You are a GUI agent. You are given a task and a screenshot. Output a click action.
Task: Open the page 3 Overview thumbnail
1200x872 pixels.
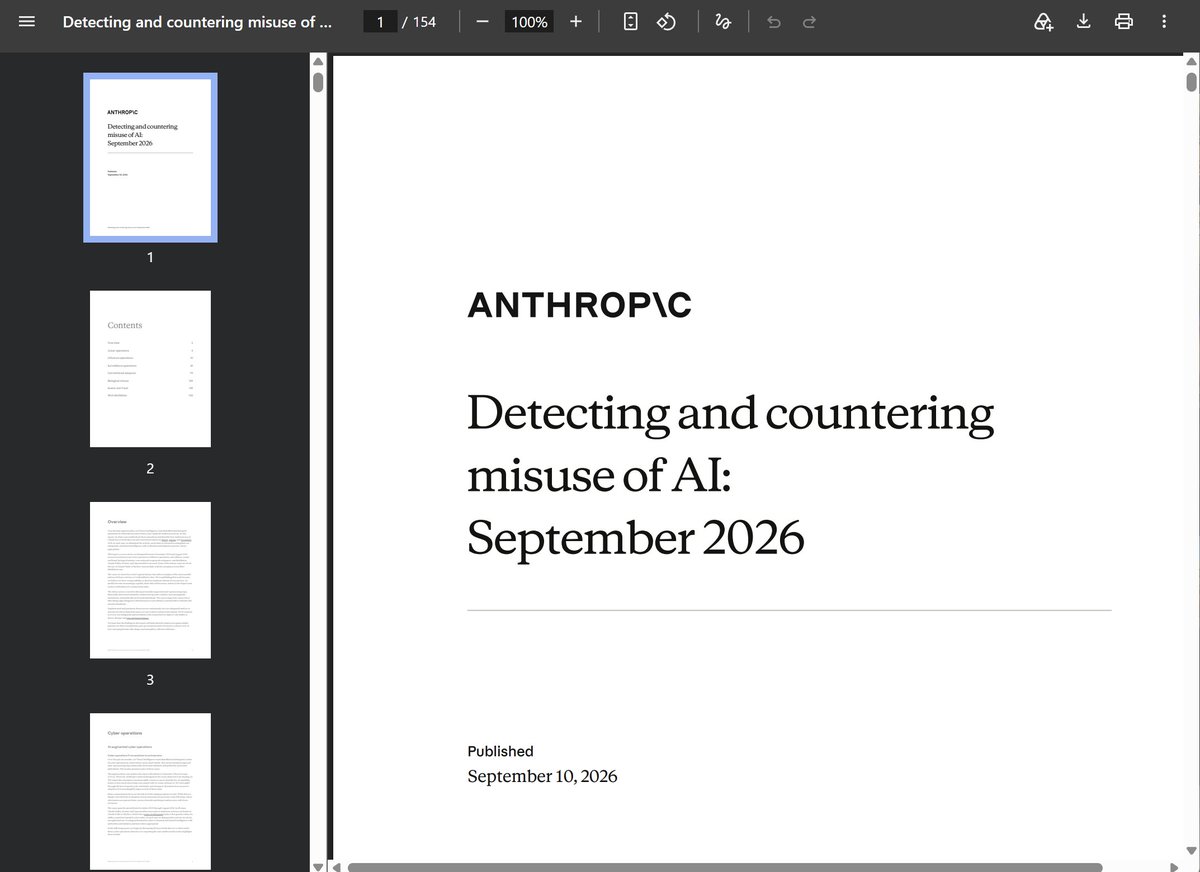click(x=150, y=580)
